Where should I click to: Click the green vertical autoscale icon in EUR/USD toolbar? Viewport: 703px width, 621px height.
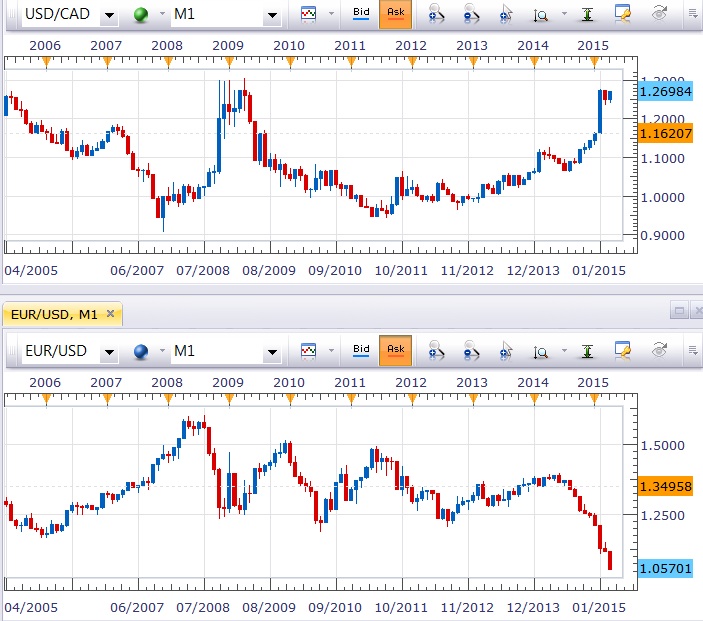coord(589,350)
